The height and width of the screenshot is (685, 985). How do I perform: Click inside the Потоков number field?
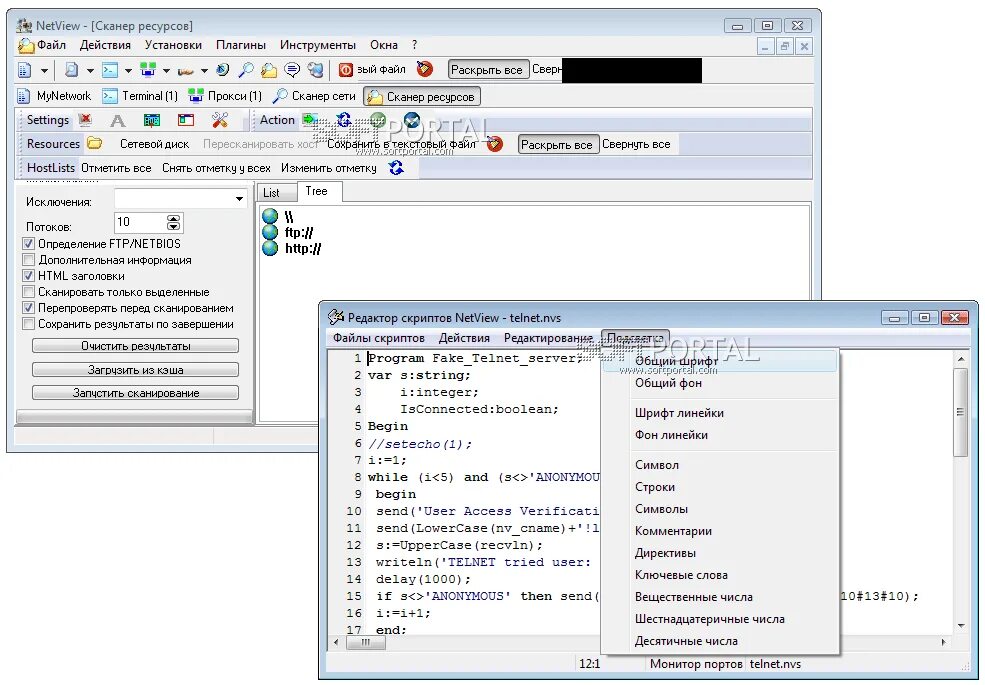pyautogui.click(x=141, y=222)
